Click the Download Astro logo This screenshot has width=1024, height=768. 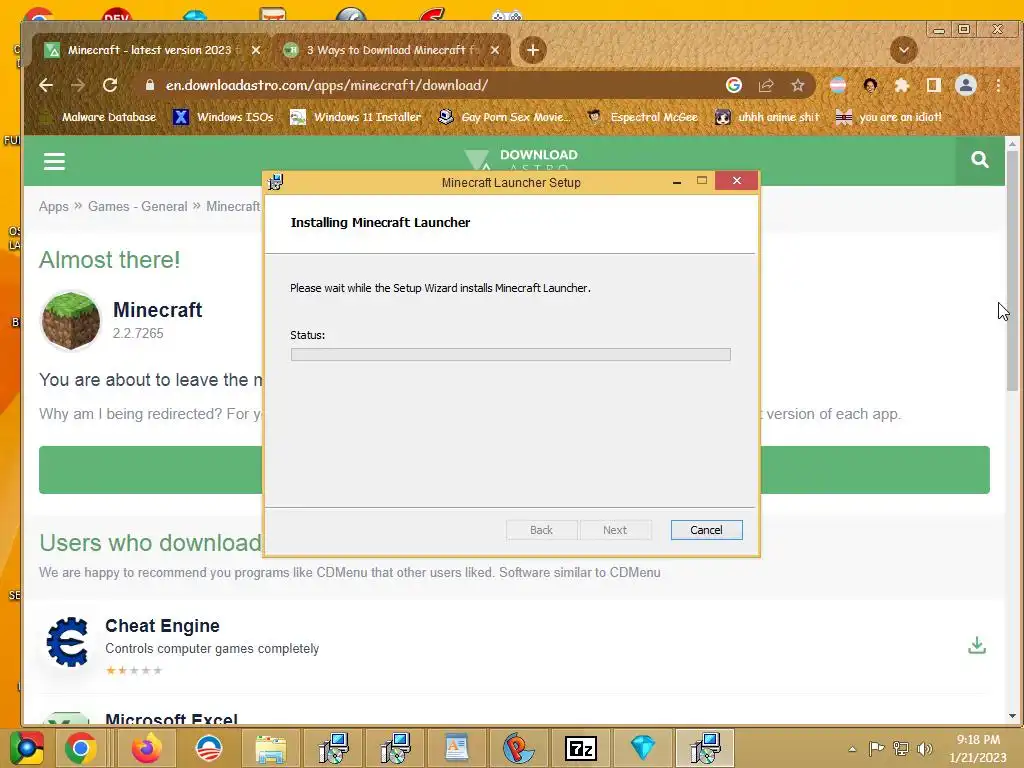click(522, 159)
